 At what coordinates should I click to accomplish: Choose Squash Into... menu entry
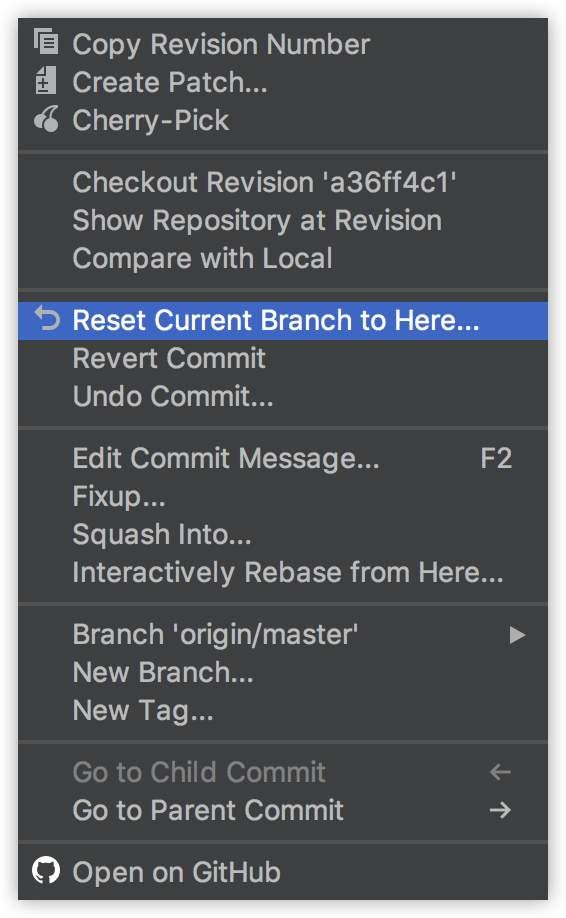283,534
